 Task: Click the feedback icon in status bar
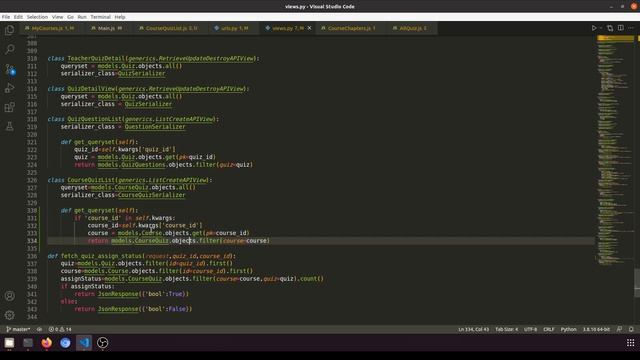click(x=619, y=329)
